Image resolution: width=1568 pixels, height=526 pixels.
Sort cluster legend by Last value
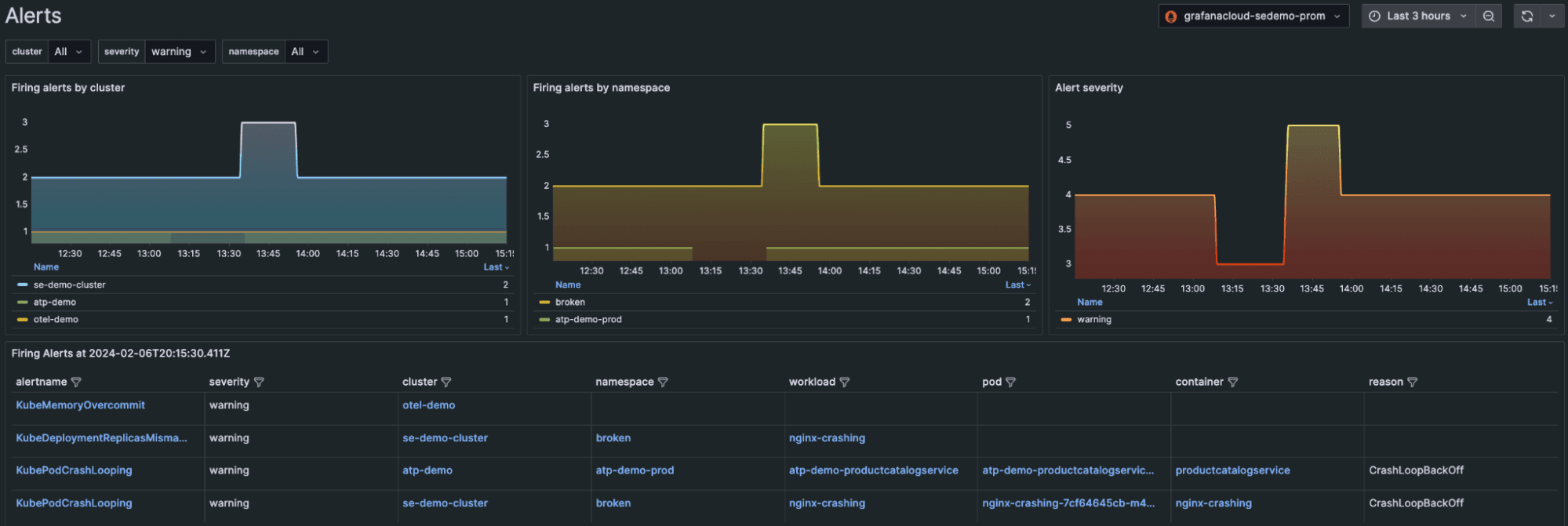[x=496, y=267]
